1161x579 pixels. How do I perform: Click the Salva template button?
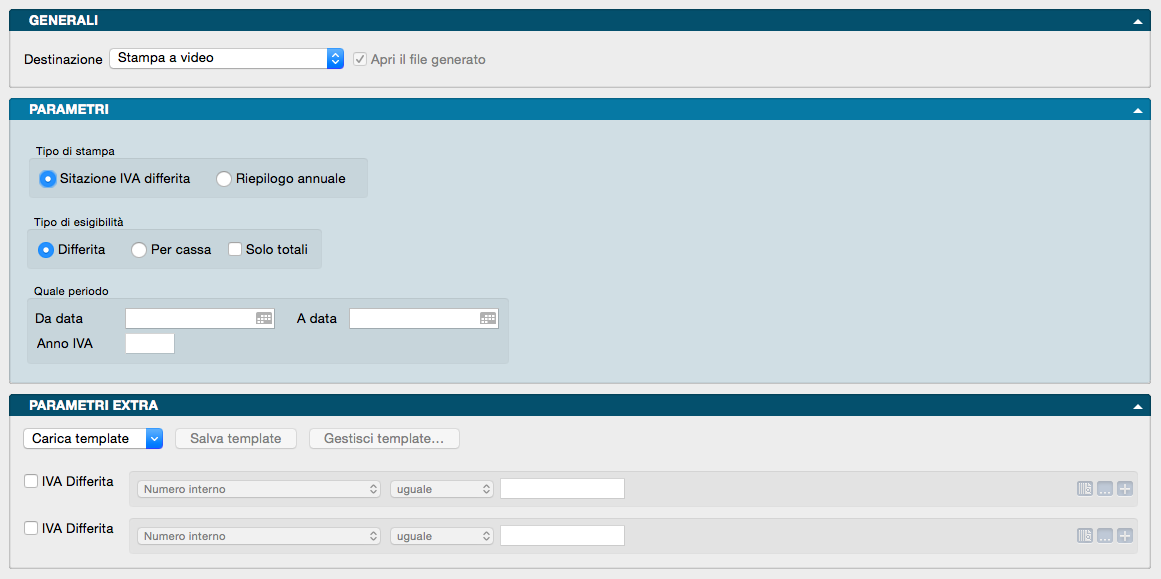[236, 438]
